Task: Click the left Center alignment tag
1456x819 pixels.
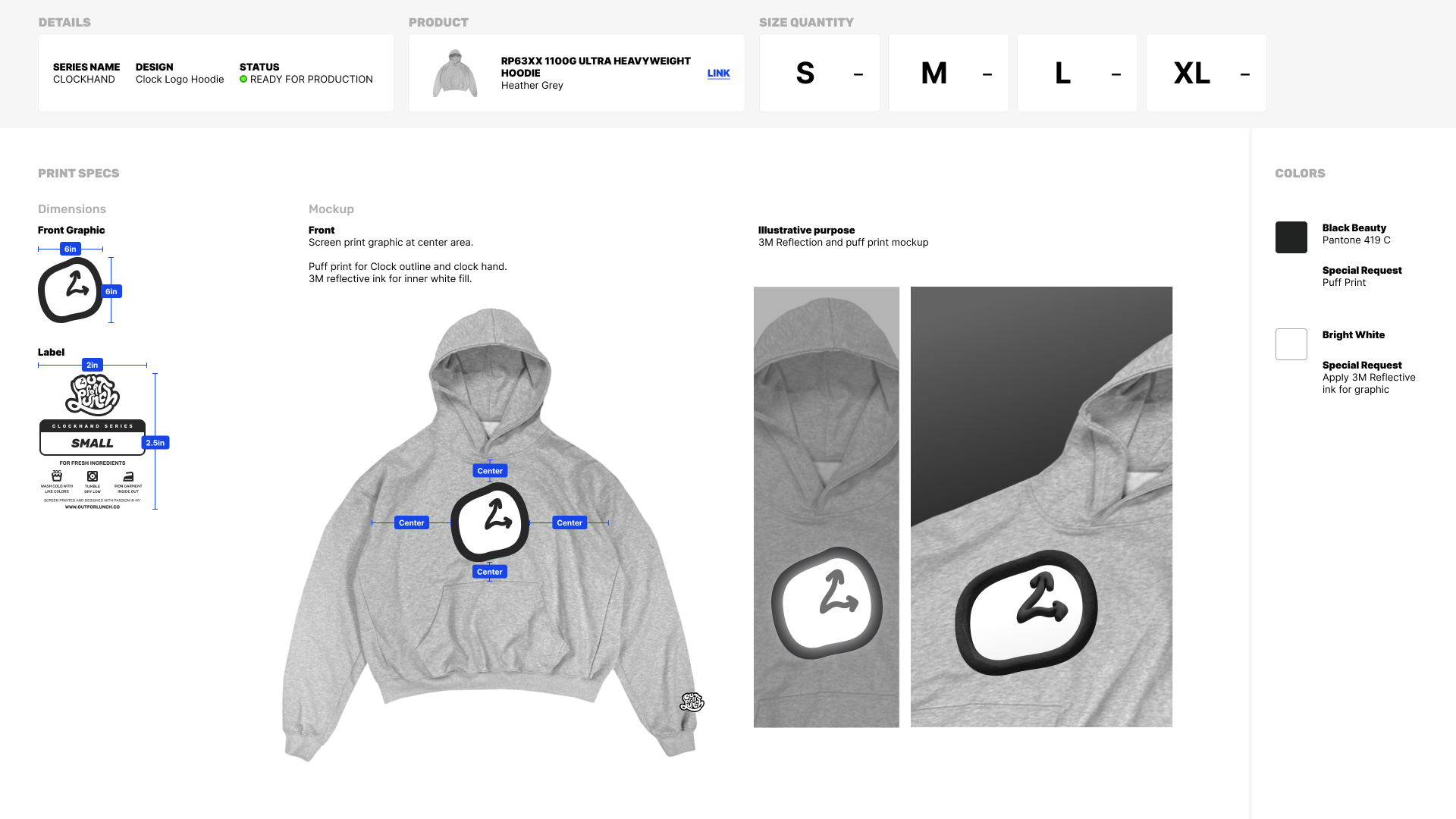Action: 412,522
